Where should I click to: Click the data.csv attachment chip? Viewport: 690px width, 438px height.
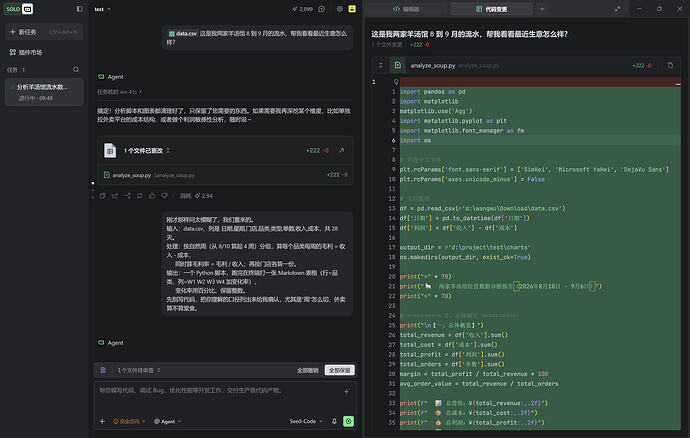point(183,33)
